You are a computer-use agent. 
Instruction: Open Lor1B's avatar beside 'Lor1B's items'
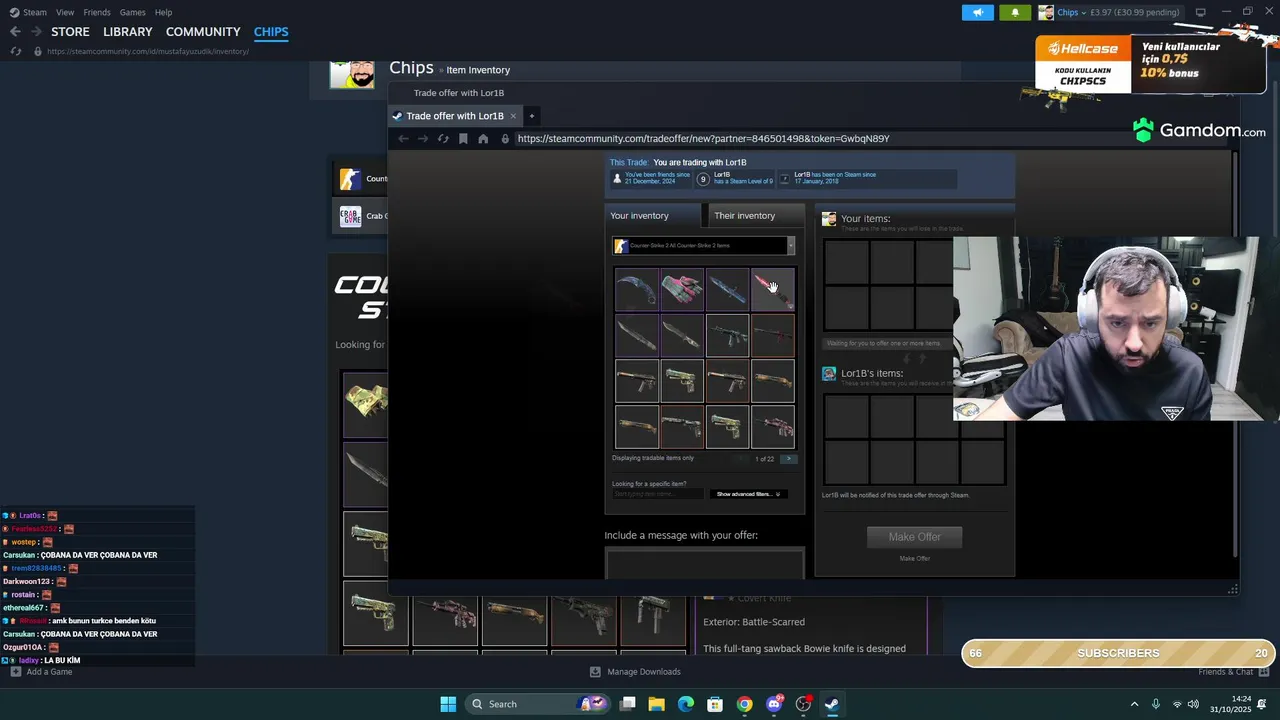click(x=829, y=374)
